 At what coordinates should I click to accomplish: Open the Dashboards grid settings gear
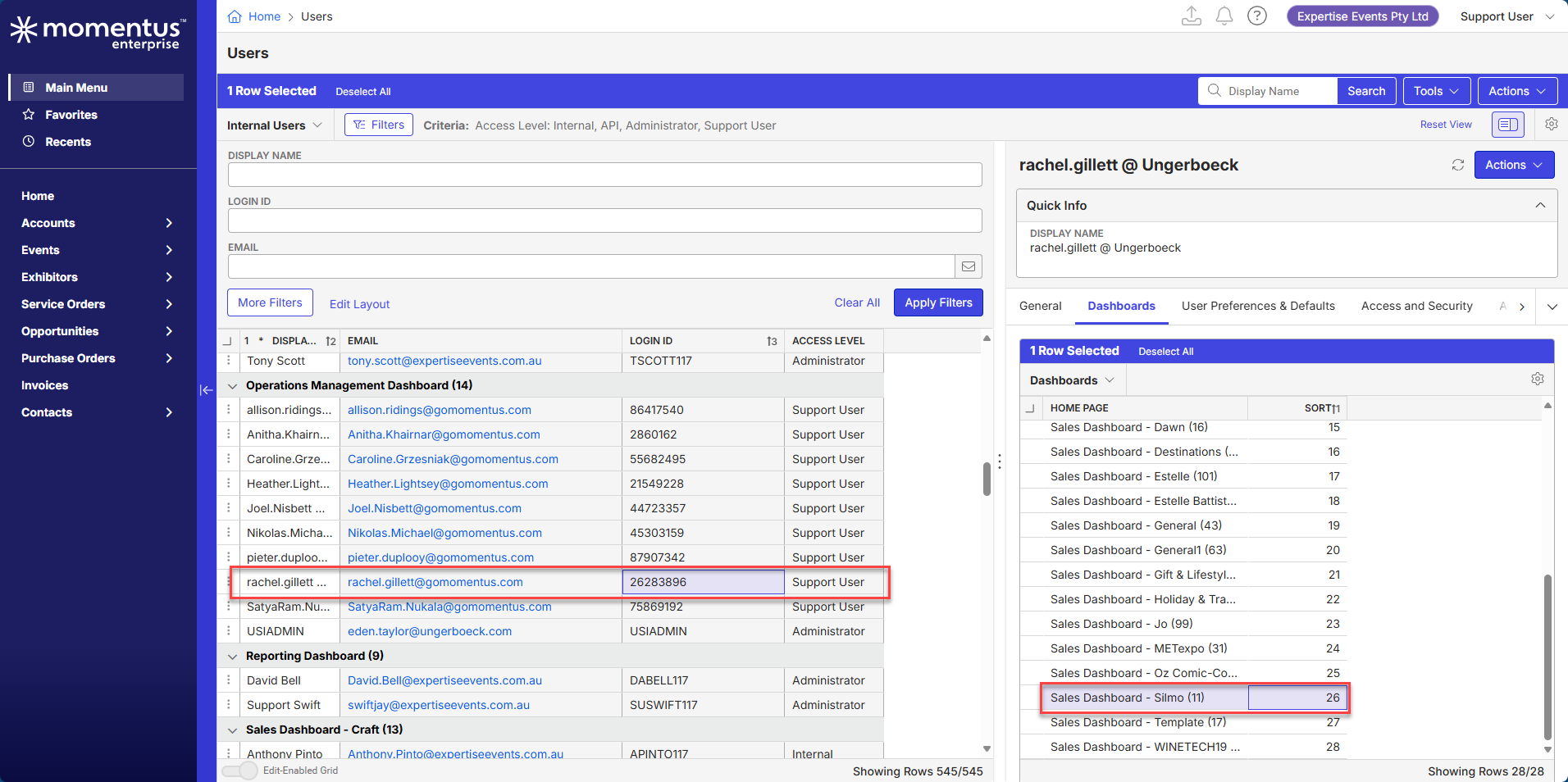[x=1538, y=380]
